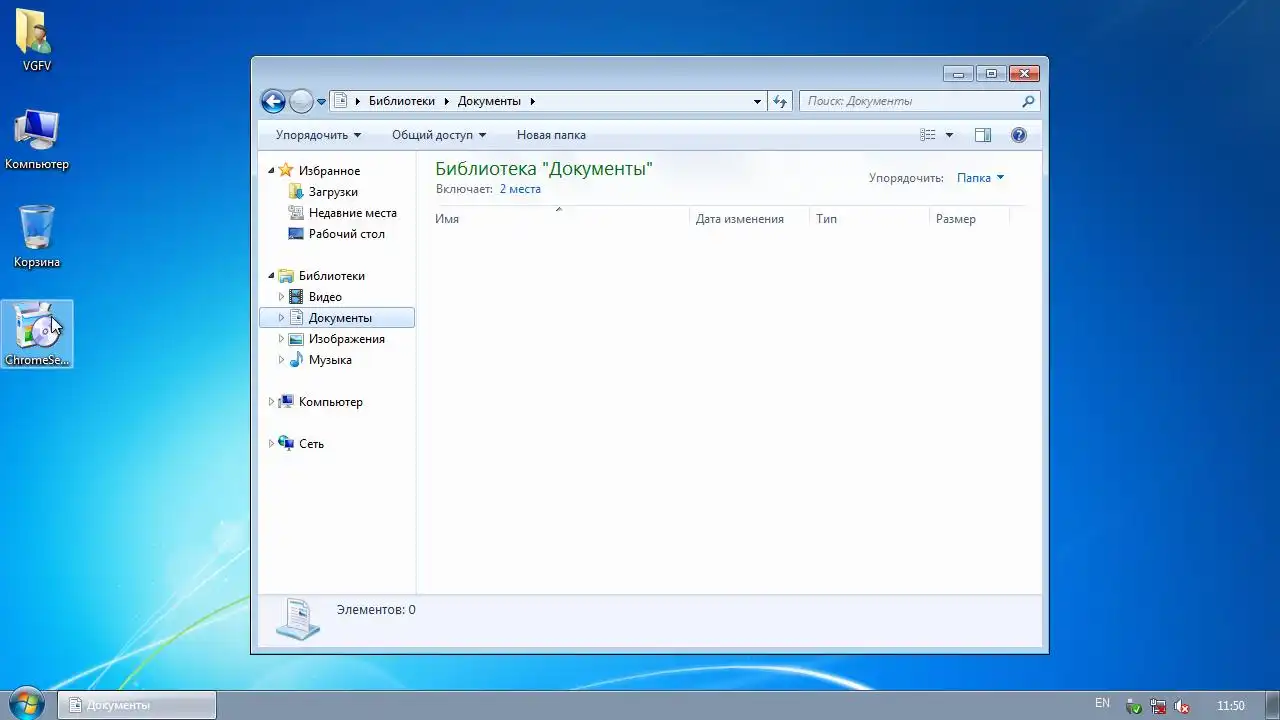The width and height of the screenshot is (1280, 720).
Task: Toggle the preview pane button
Action: (x=983, y=135)
